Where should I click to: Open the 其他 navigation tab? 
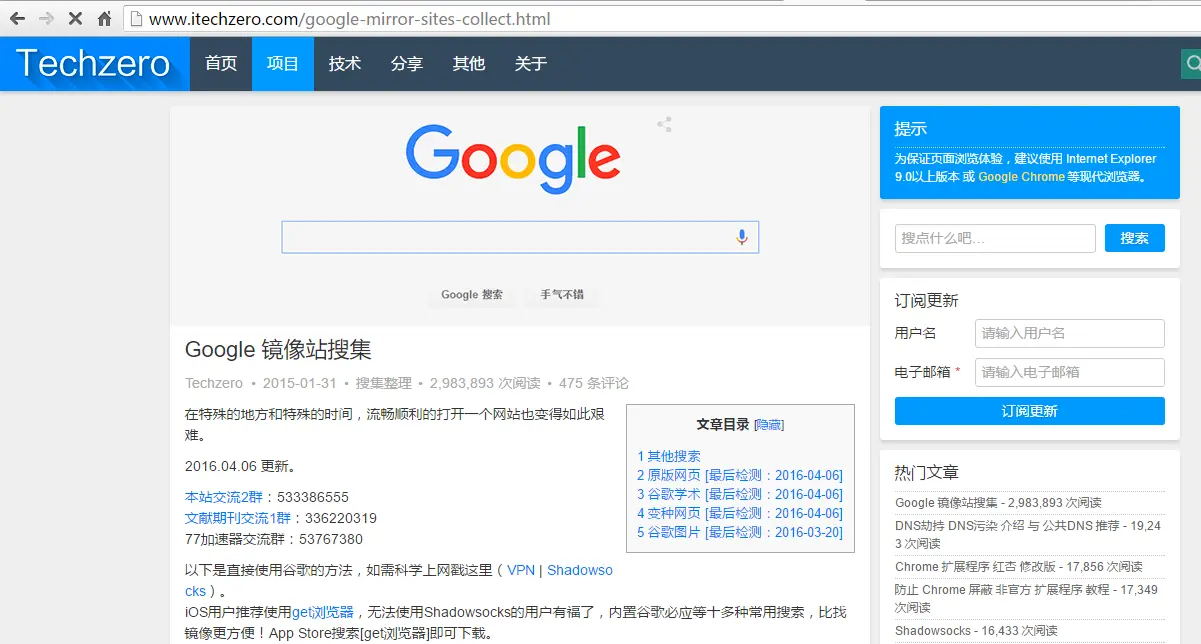[469, 64]
